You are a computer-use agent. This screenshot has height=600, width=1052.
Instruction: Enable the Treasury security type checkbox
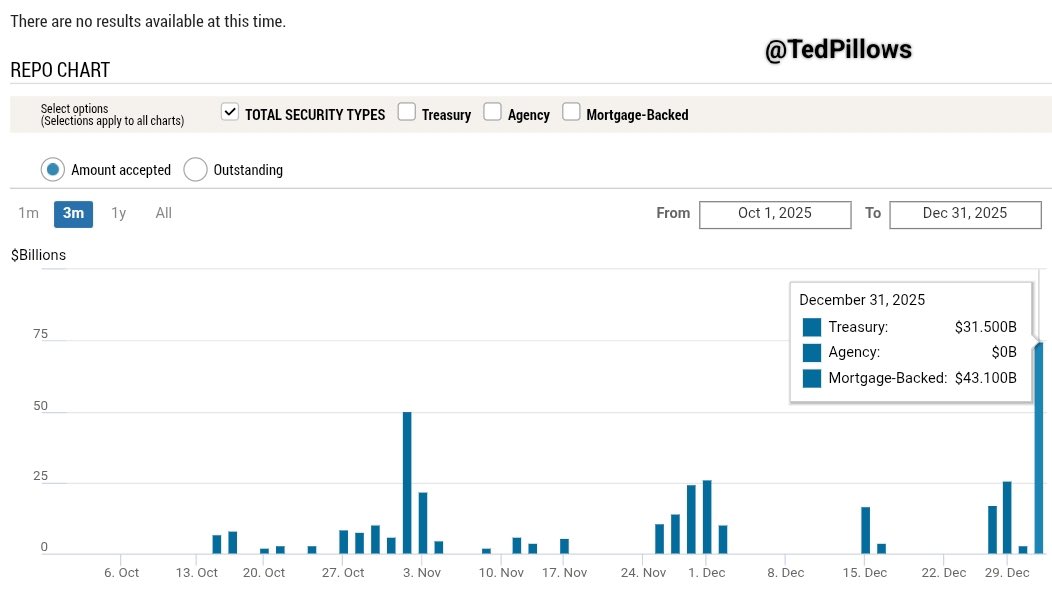(406, 112)
